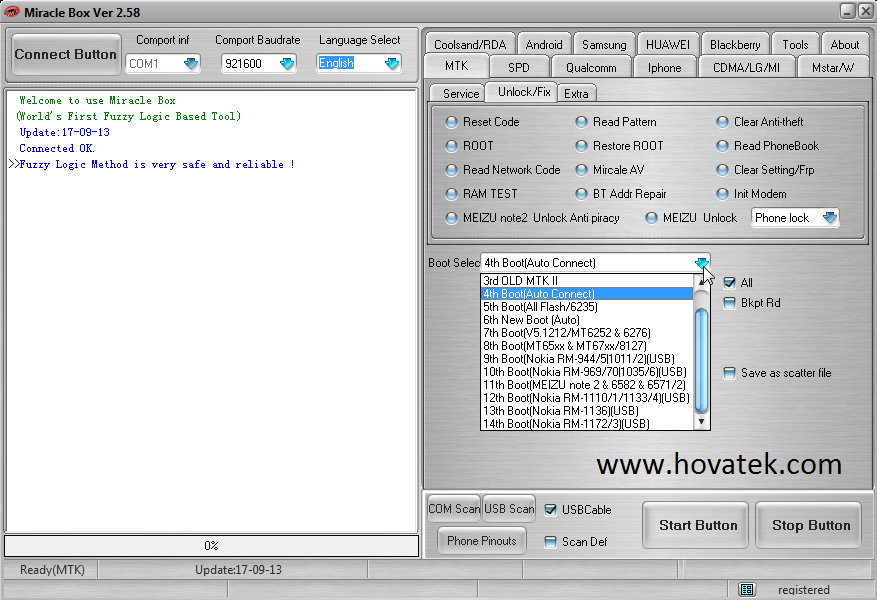Open the Comport inf COM1 dropdown arrow
Screen dimensions: 877x600
click(191, 64)
